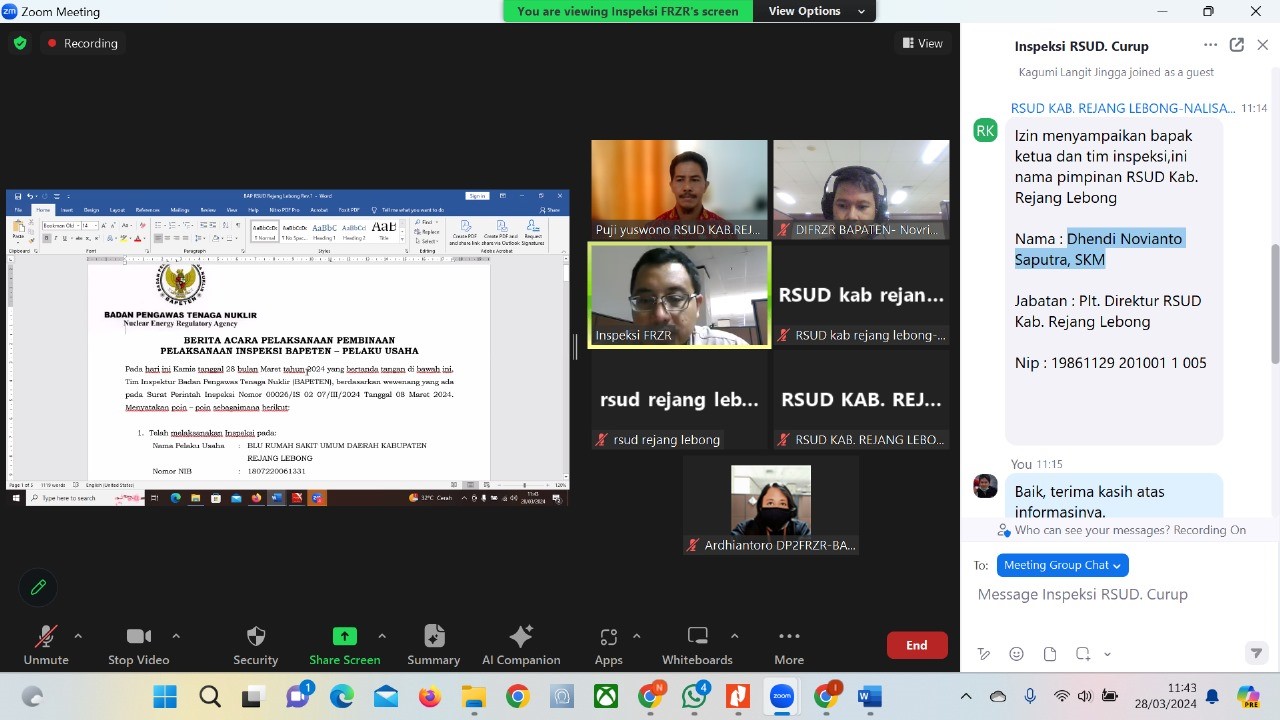Launch the AI Companion panel
This screenshot has width=1280, height=720.
[521, 645]
